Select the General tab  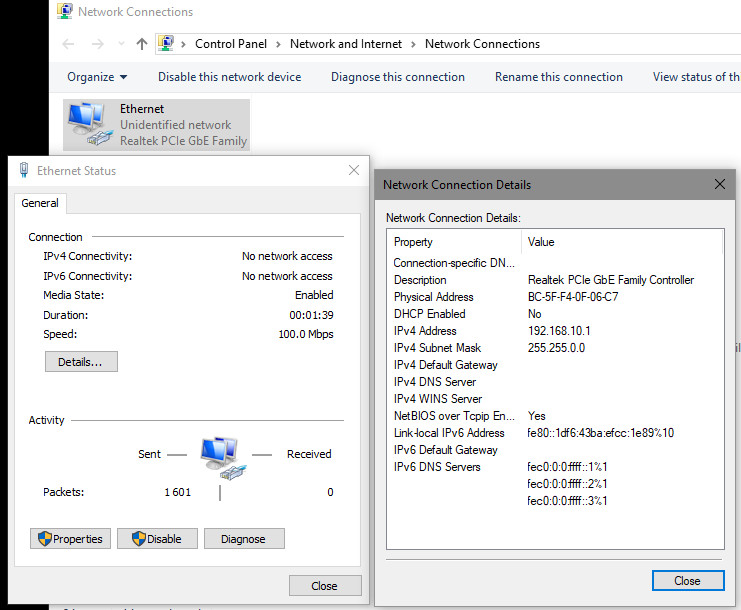coord(40,203)
